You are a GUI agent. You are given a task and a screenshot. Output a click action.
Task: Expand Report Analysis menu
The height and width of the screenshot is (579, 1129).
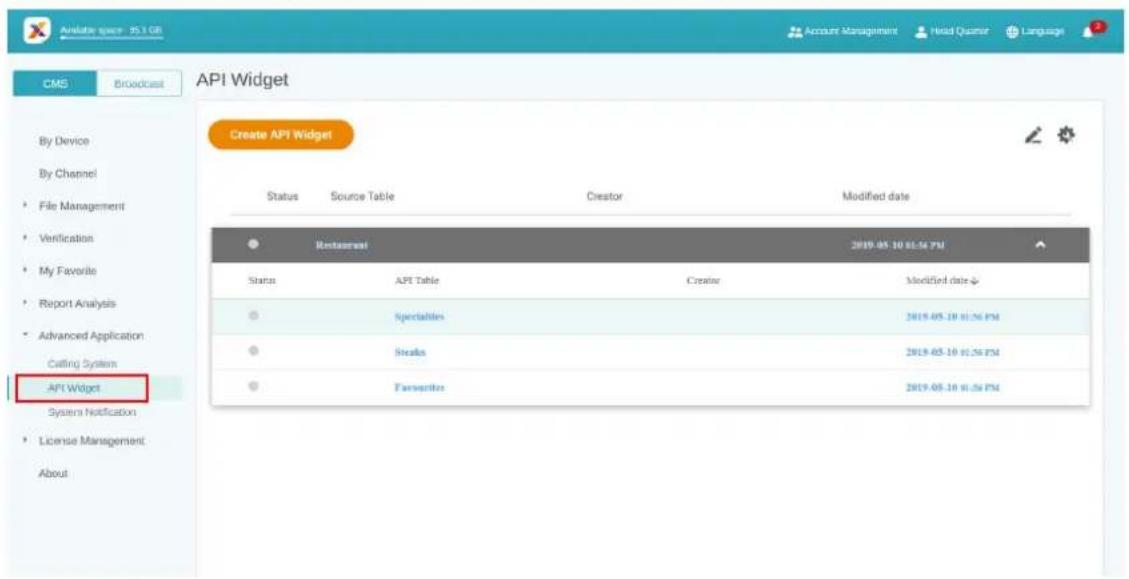click(77, 303)
